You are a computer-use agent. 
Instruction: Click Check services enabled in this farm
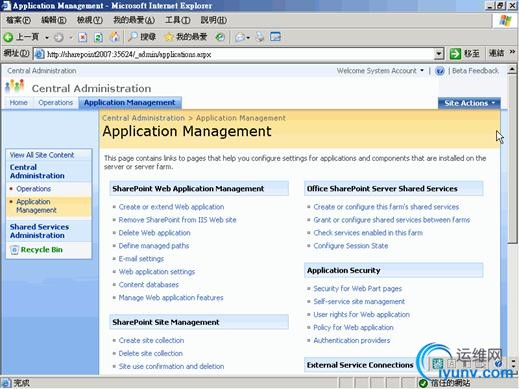click(x=368, y=233)
